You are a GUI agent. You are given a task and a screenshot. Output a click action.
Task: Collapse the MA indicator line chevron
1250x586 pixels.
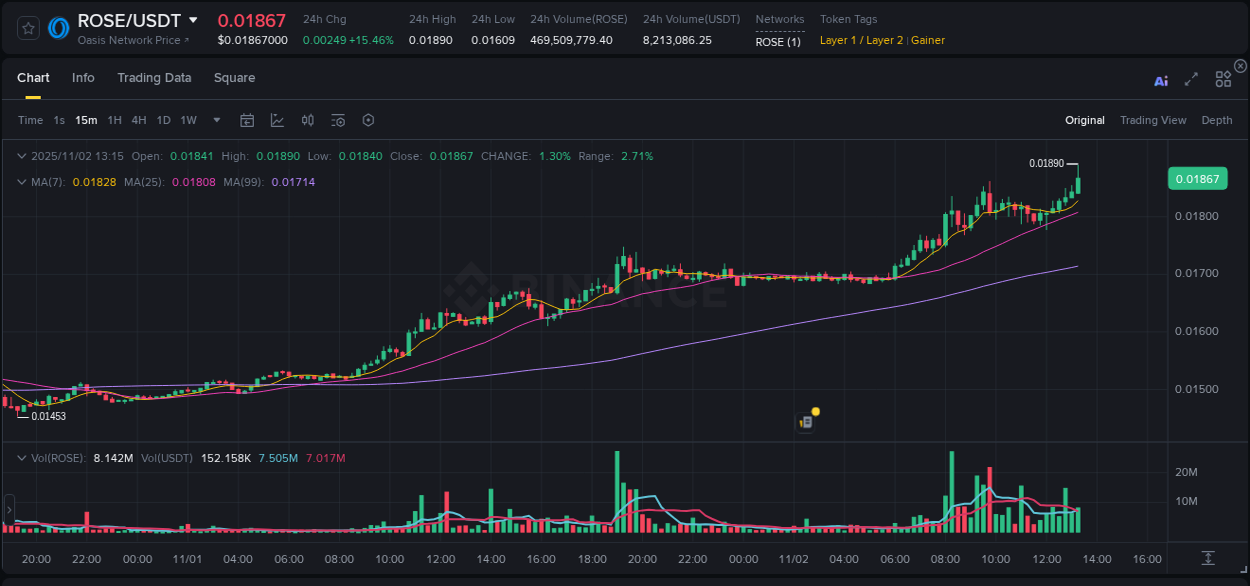[x=22, y=182]
